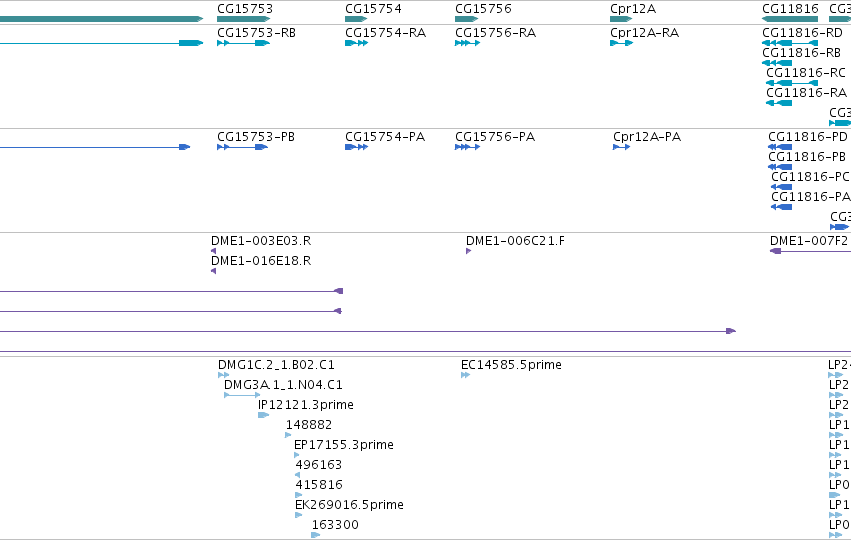The image size is (851, 540).
Task: Select the Cpr12A gene feature
Action: pyautogui.click(x=621, y=19)
